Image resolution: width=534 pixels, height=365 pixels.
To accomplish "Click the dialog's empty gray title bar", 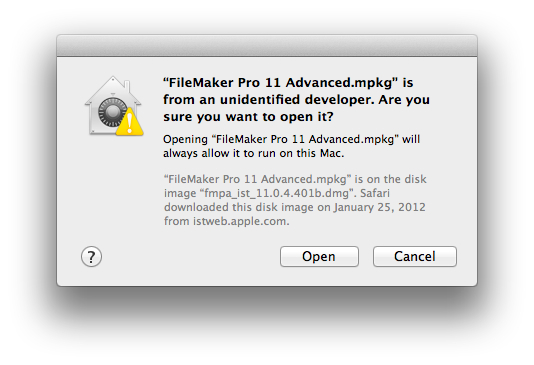I will pos(267,45).
